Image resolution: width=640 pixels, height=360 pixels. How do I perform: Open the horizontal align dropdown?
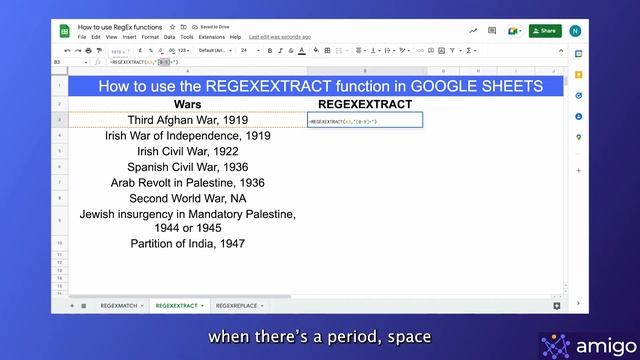pyautogui.click(x=360, y=51)
